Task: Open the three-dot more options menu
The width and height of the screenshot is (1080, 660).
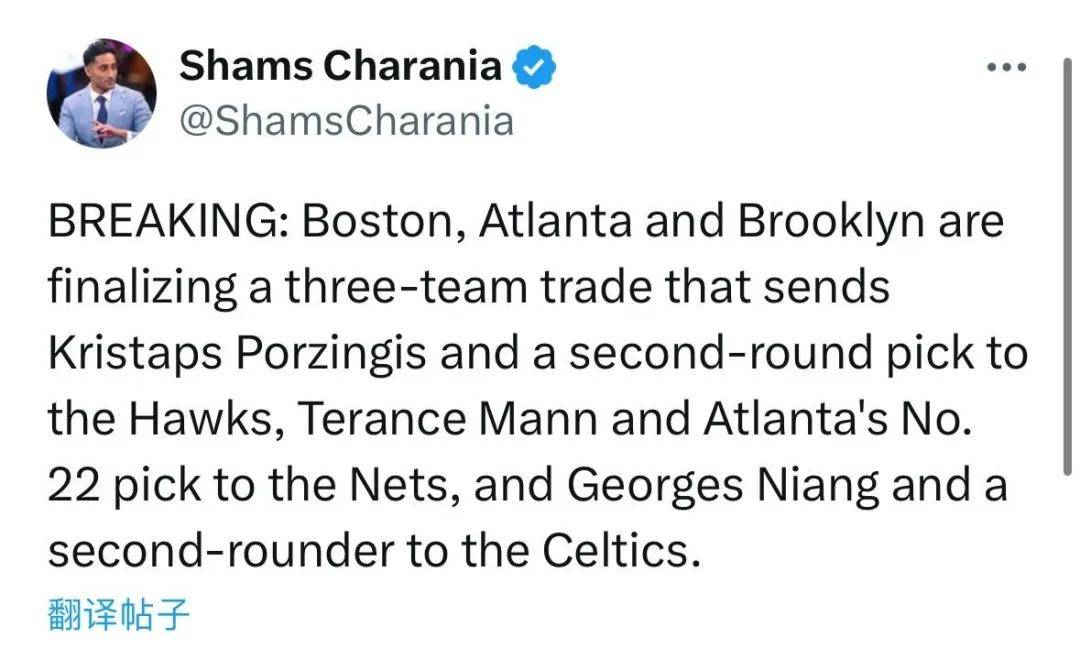Action: pos(1006,68)
